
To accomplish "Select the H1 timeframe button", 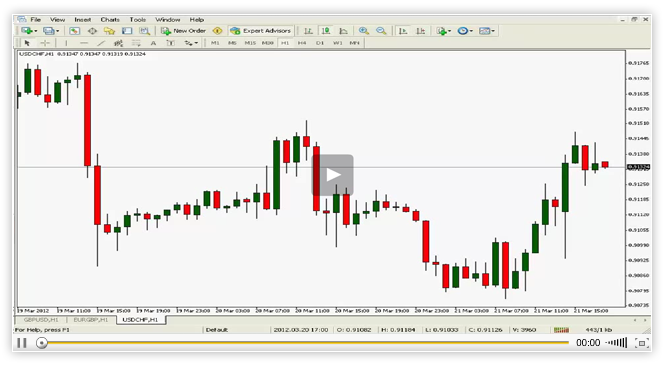I will pos(285,43).
